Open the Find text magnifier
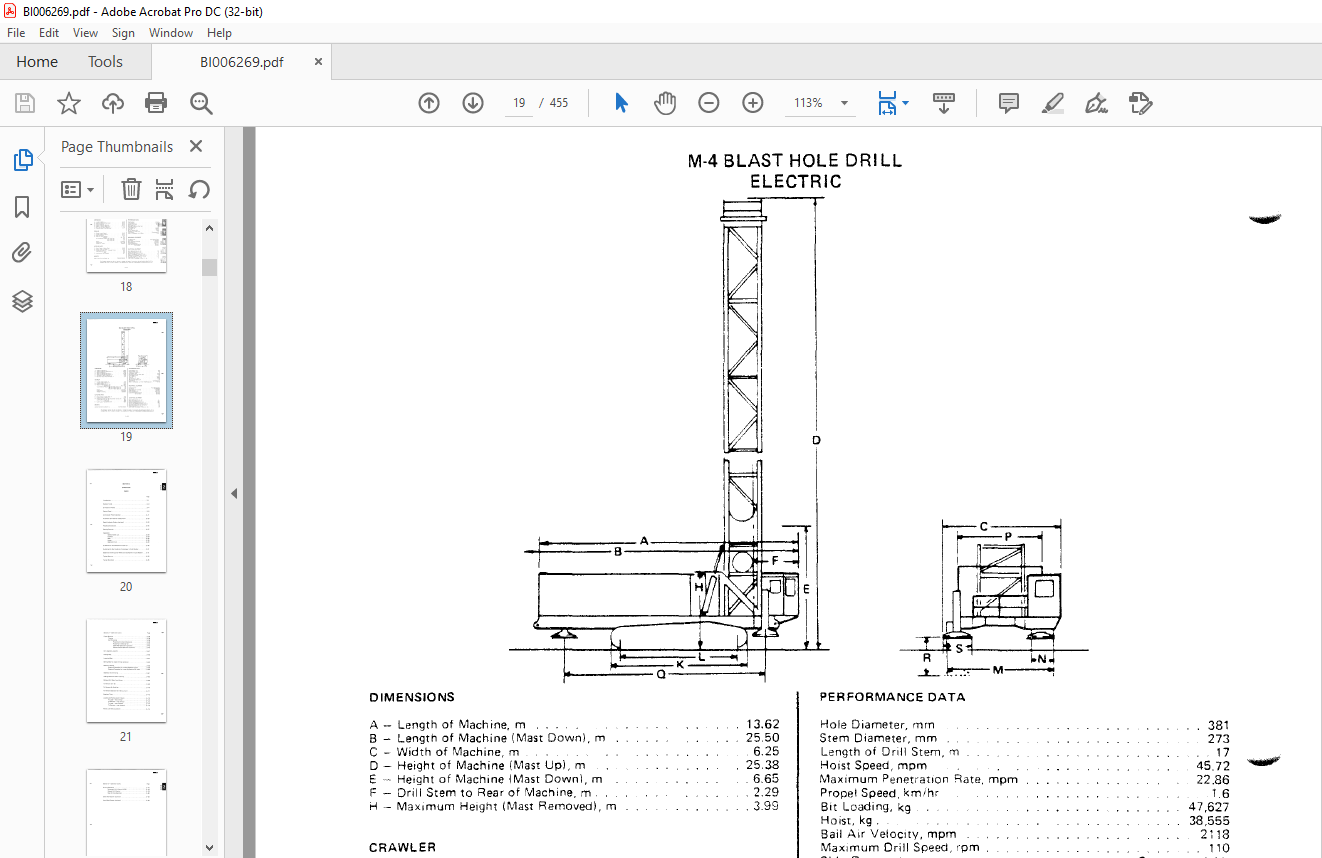 click(x=201, y=103)
